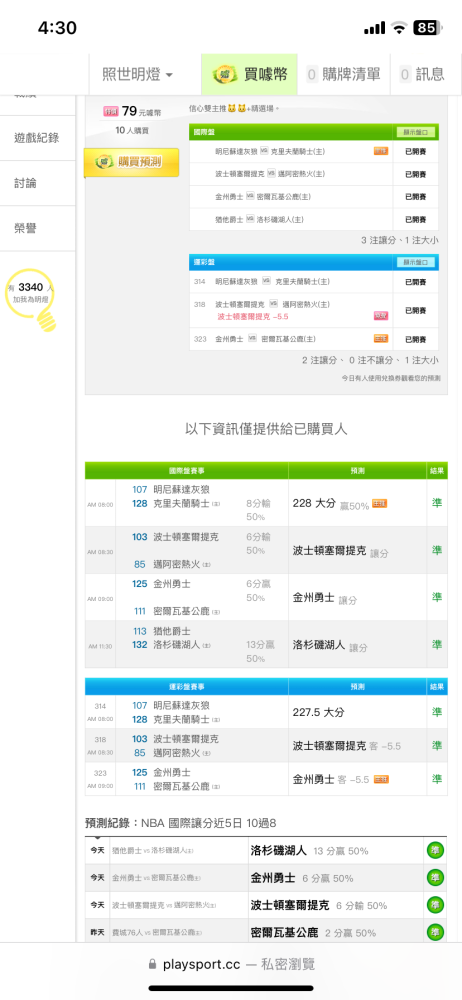Click orange badge on row 323 金州勇士
Viewport: 462px width, 1000px height.
[x=381, y=339]
